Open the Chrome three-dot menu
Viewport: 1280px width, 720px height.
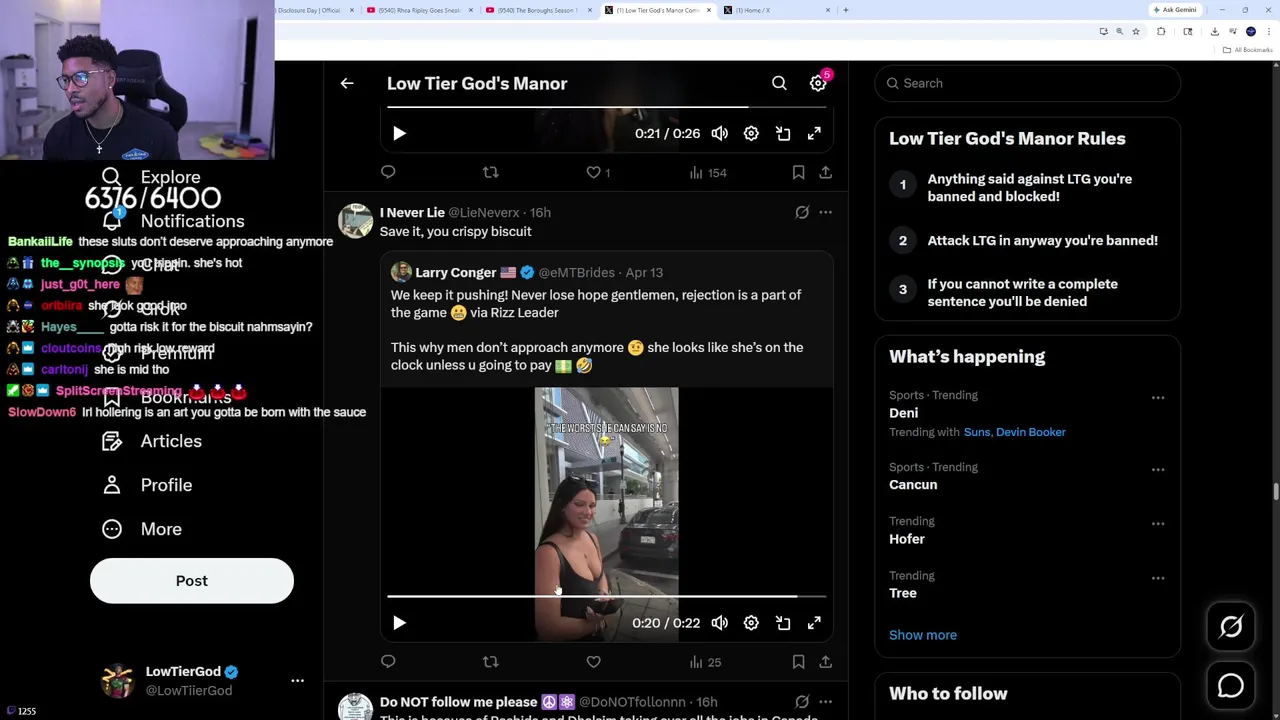pos(1267,31)
